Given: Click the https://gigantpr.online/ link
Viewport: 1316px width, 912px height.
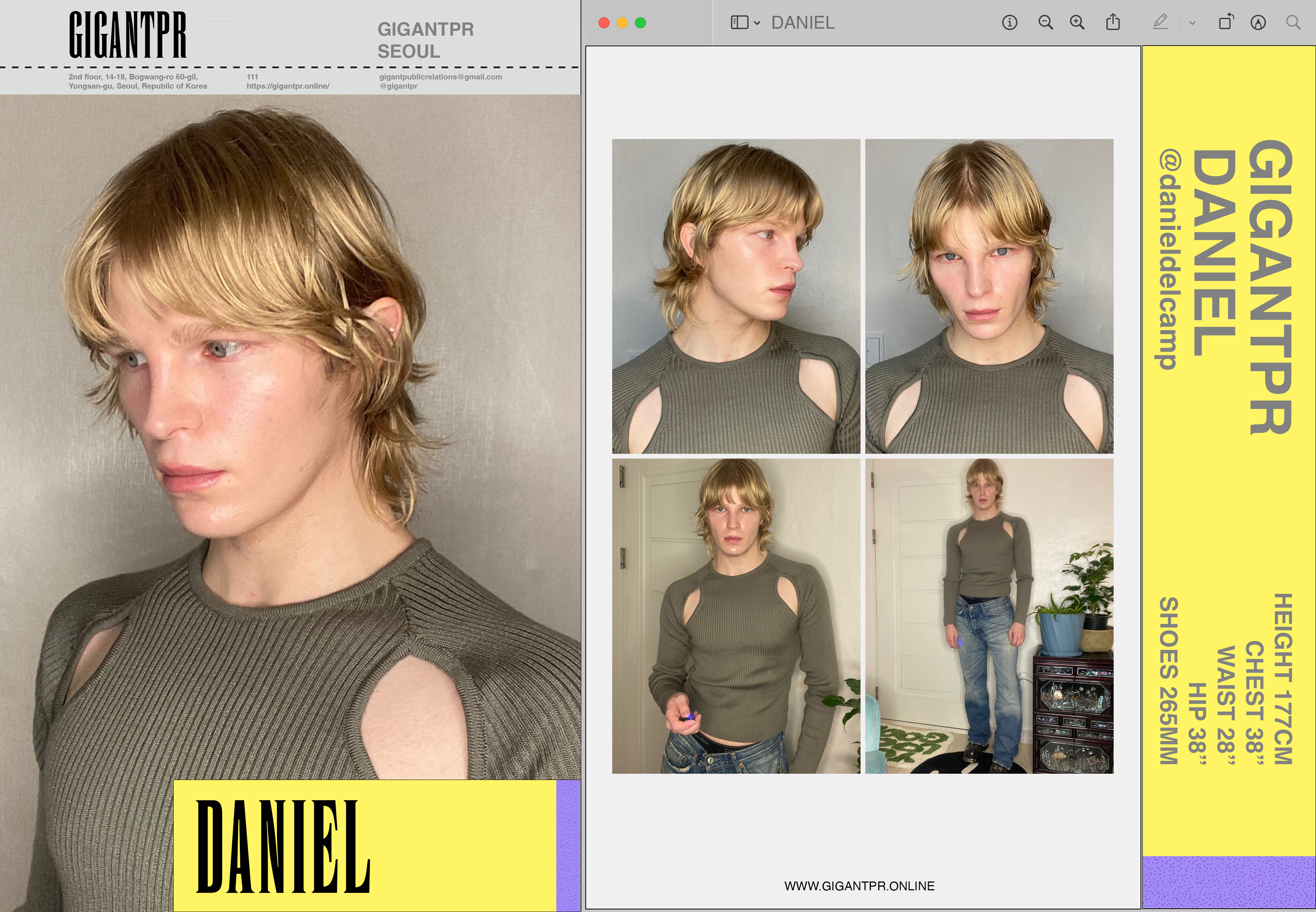Looking at the screenshot, I should (x=288, y=86).
